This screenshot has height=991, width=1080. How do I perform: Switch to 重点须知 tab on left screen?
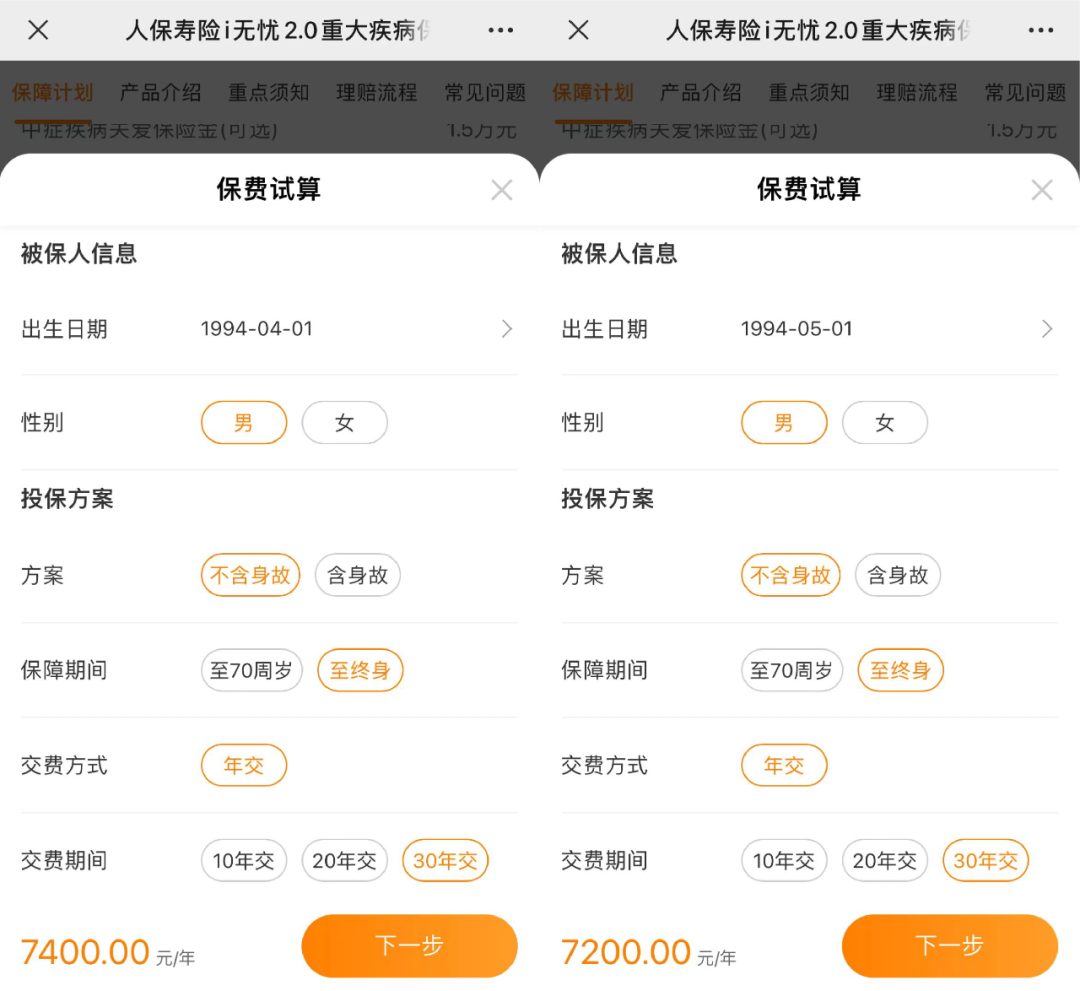269,92
